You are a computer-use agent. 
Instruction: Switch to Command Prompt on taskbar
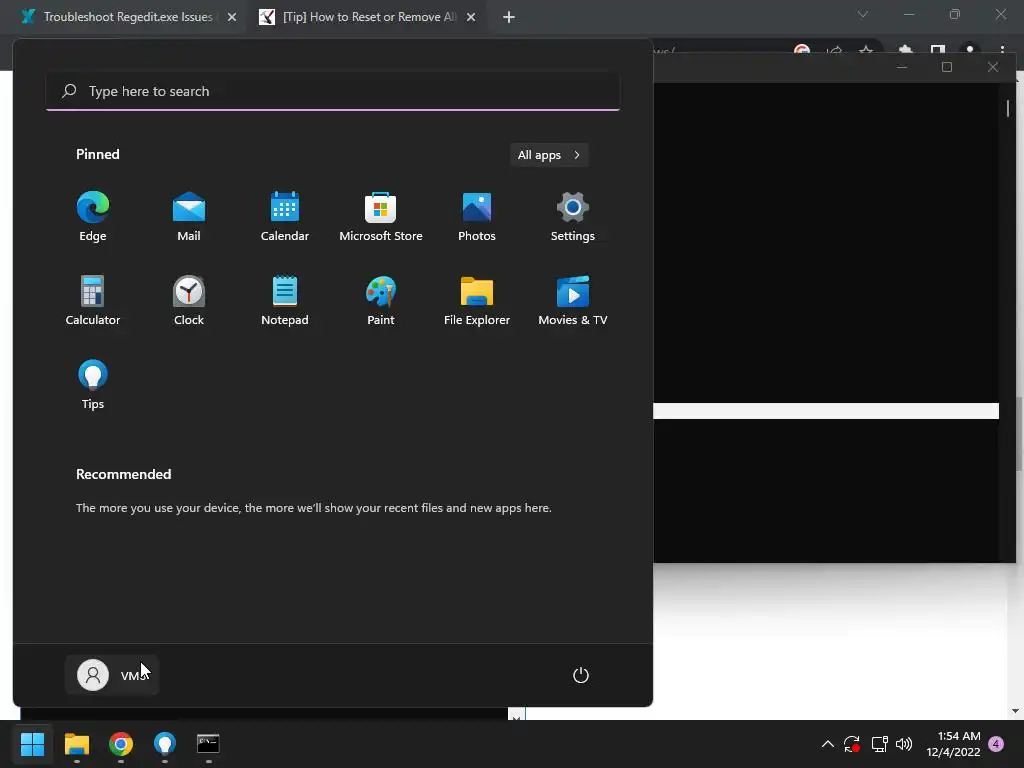point(208,744)
